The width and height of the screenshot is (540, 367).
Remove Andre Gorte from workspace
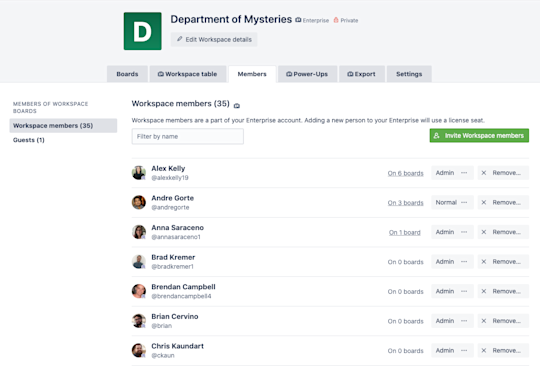pyautogui.click(x=503, y=202)
